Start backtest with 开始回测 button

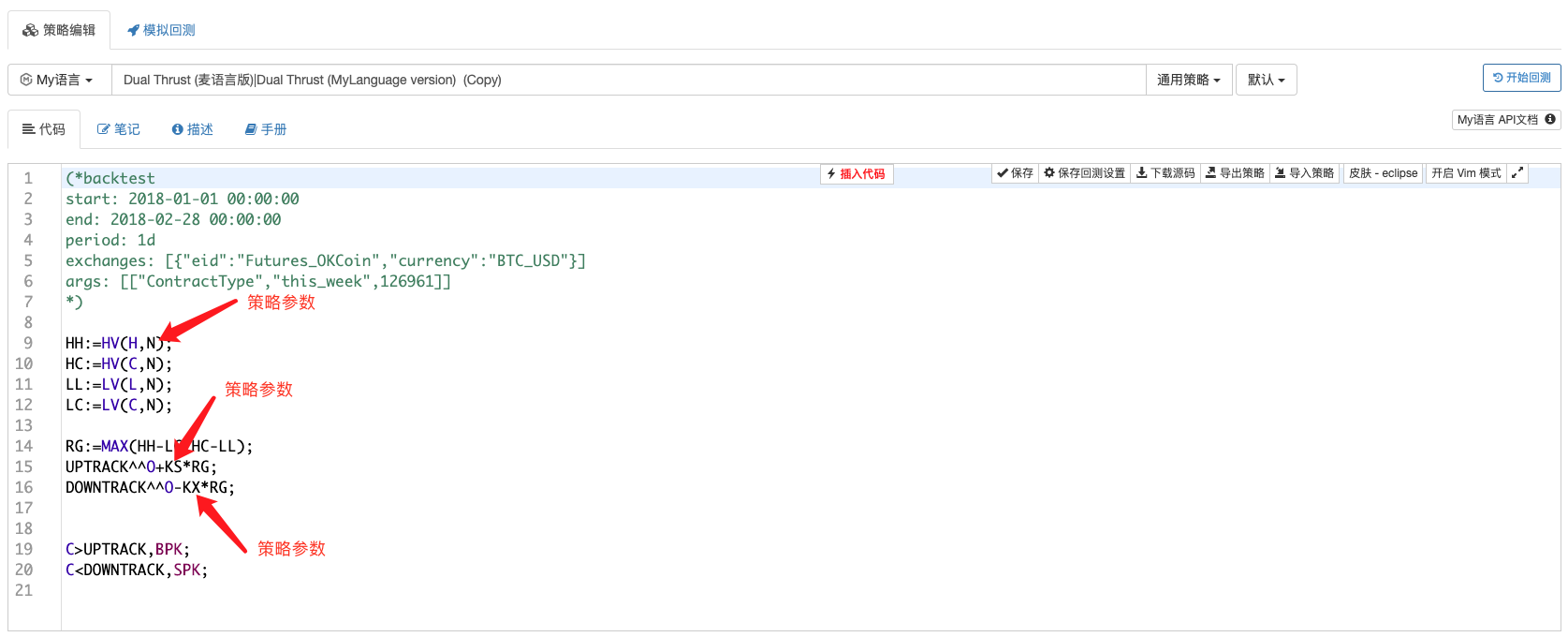(1521, 78)
